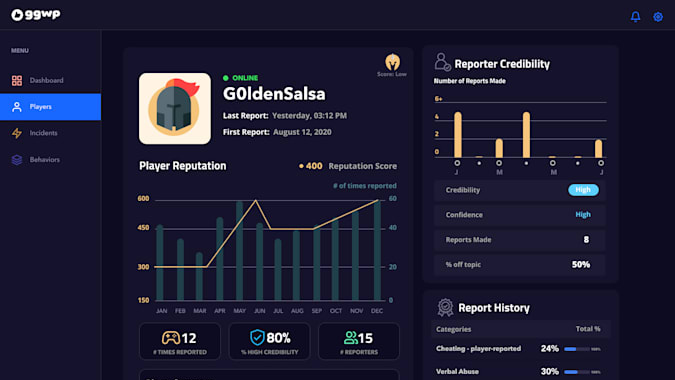The image size is (675, 380).
Task: Click the gamepad Times Reported icon
Action: pyautogui.click(x=170, y=338)
